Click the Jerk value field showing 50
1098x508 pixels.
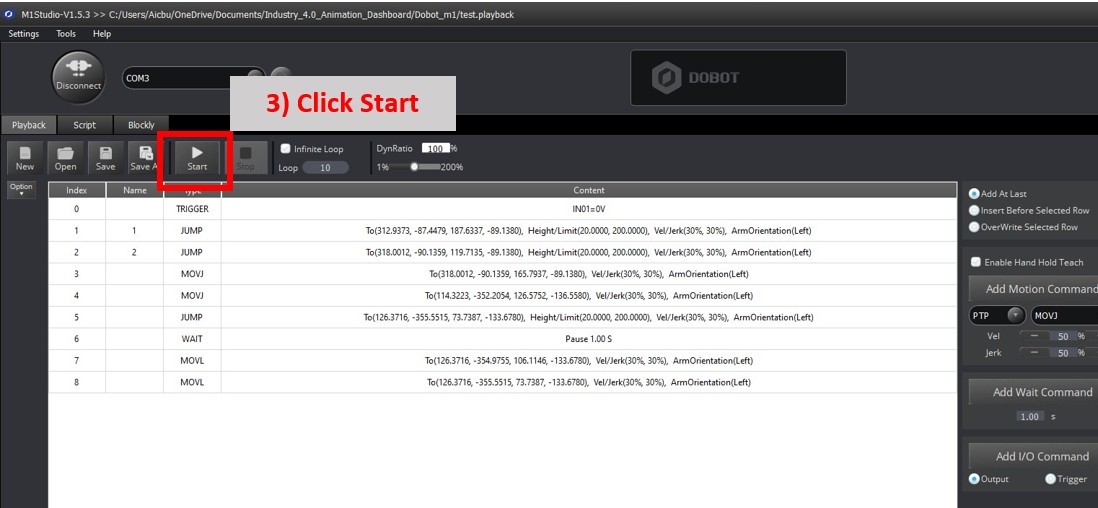coord(1062,352)
